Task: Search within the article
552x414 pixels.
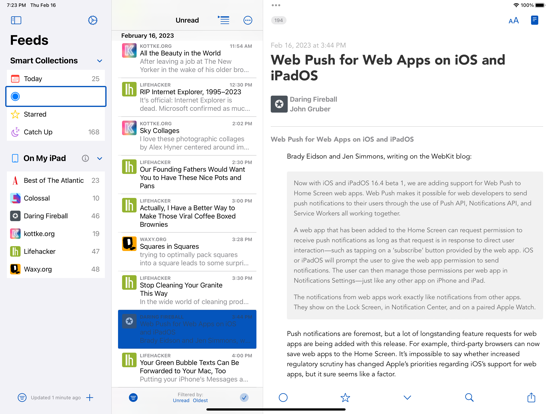Action: point(469,397)
